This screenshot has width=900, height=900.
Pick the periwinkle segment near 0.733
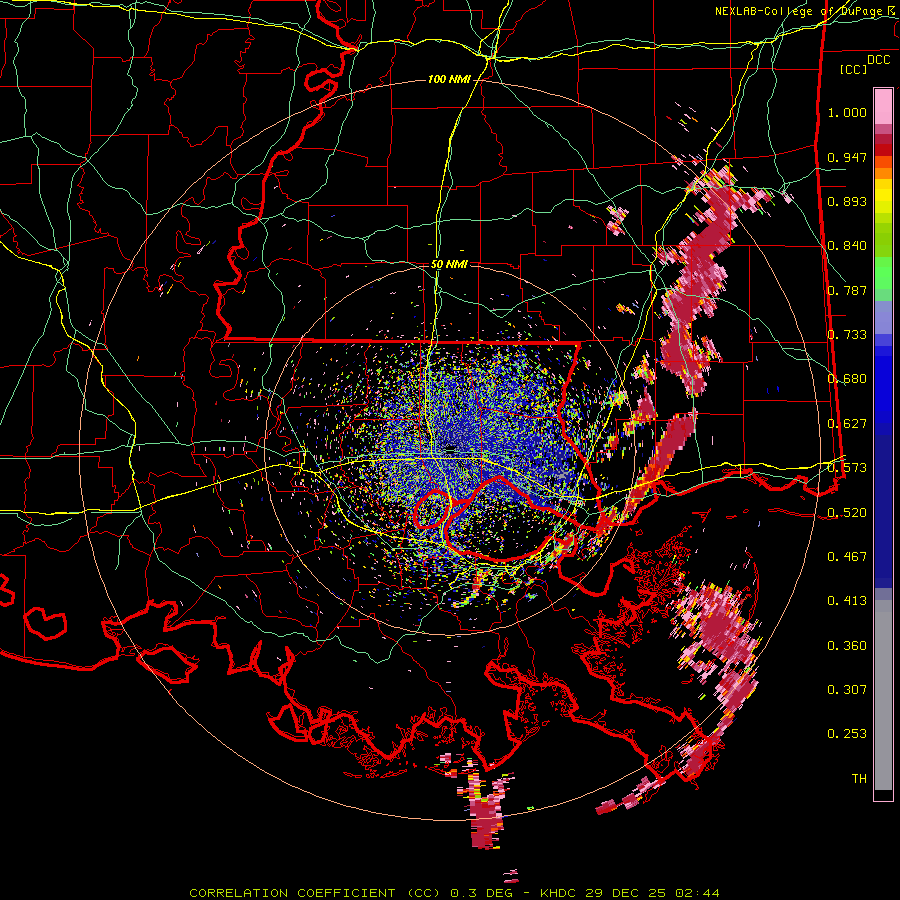(883, 317)
